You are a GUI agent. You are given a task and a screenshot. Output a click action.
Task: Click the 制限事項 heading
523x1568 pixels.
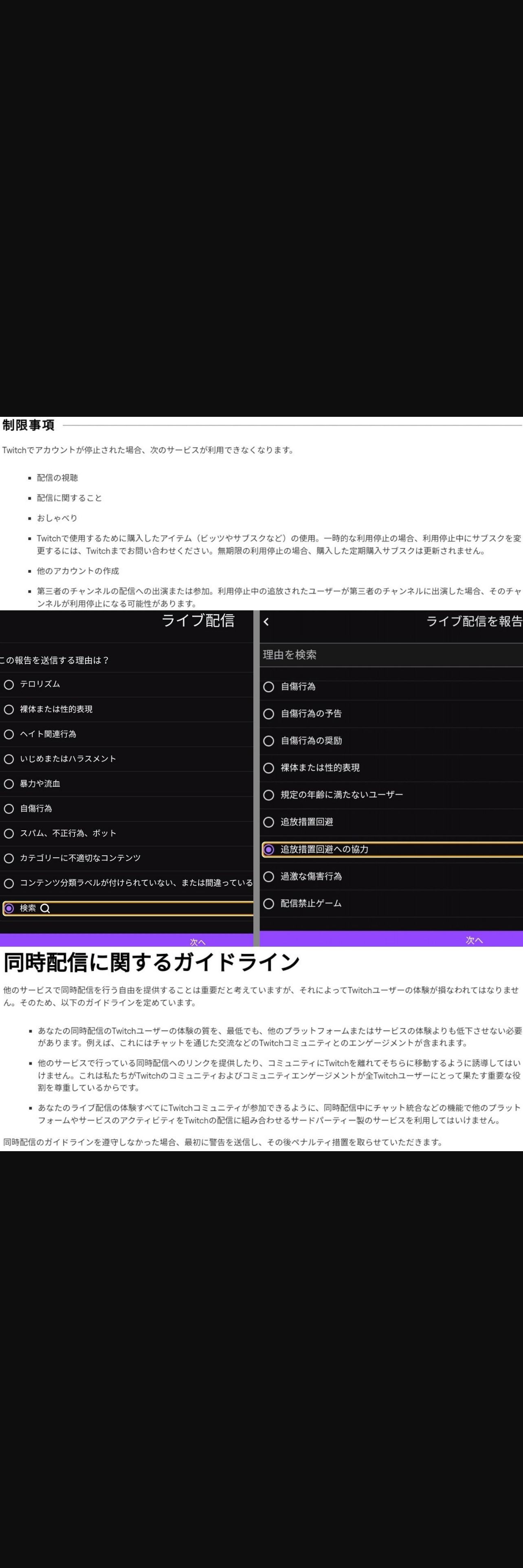click(28, 425)
